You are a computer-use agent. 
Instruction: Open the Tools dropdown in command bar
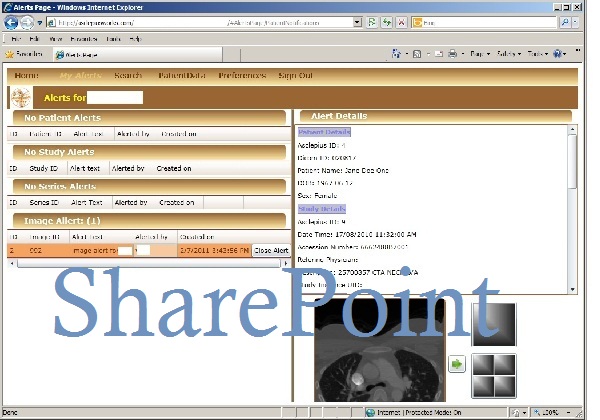(x=538, y=54)
